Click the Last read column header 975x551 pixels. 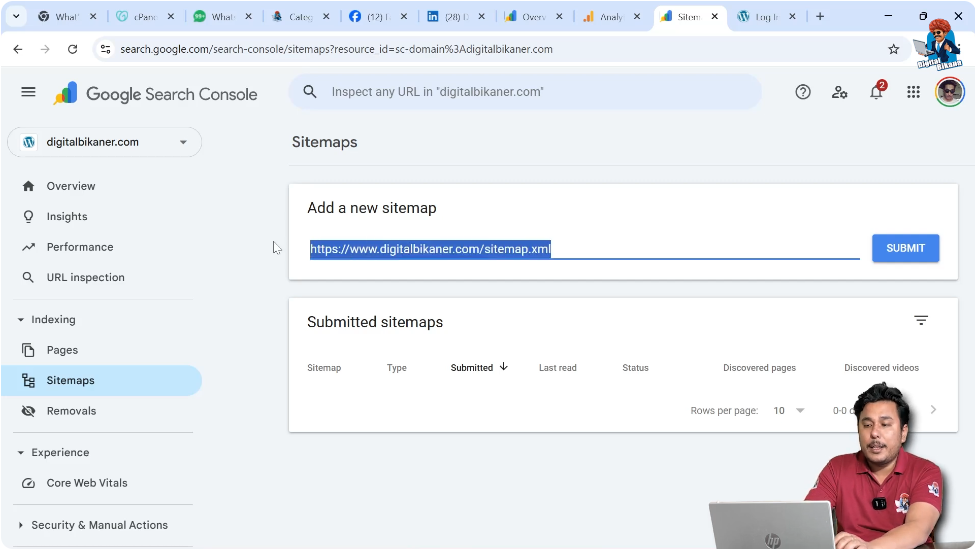(x=558, y=368)
